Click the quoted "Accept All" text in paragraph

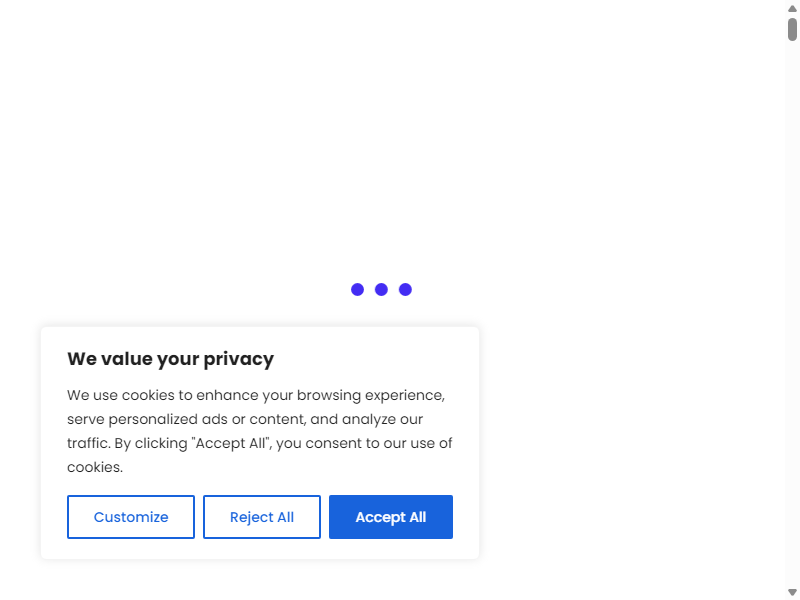[x=230, y=443]
